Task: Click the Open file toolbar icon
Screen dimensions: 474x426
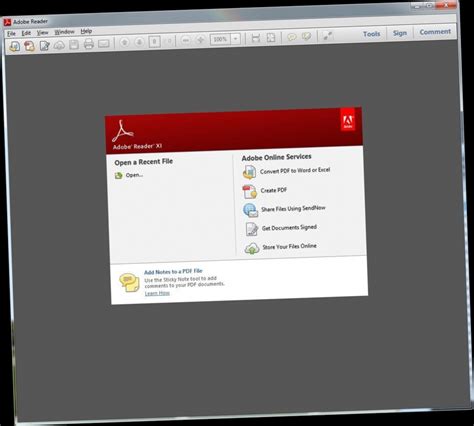Action: click(x=14, y=46)
